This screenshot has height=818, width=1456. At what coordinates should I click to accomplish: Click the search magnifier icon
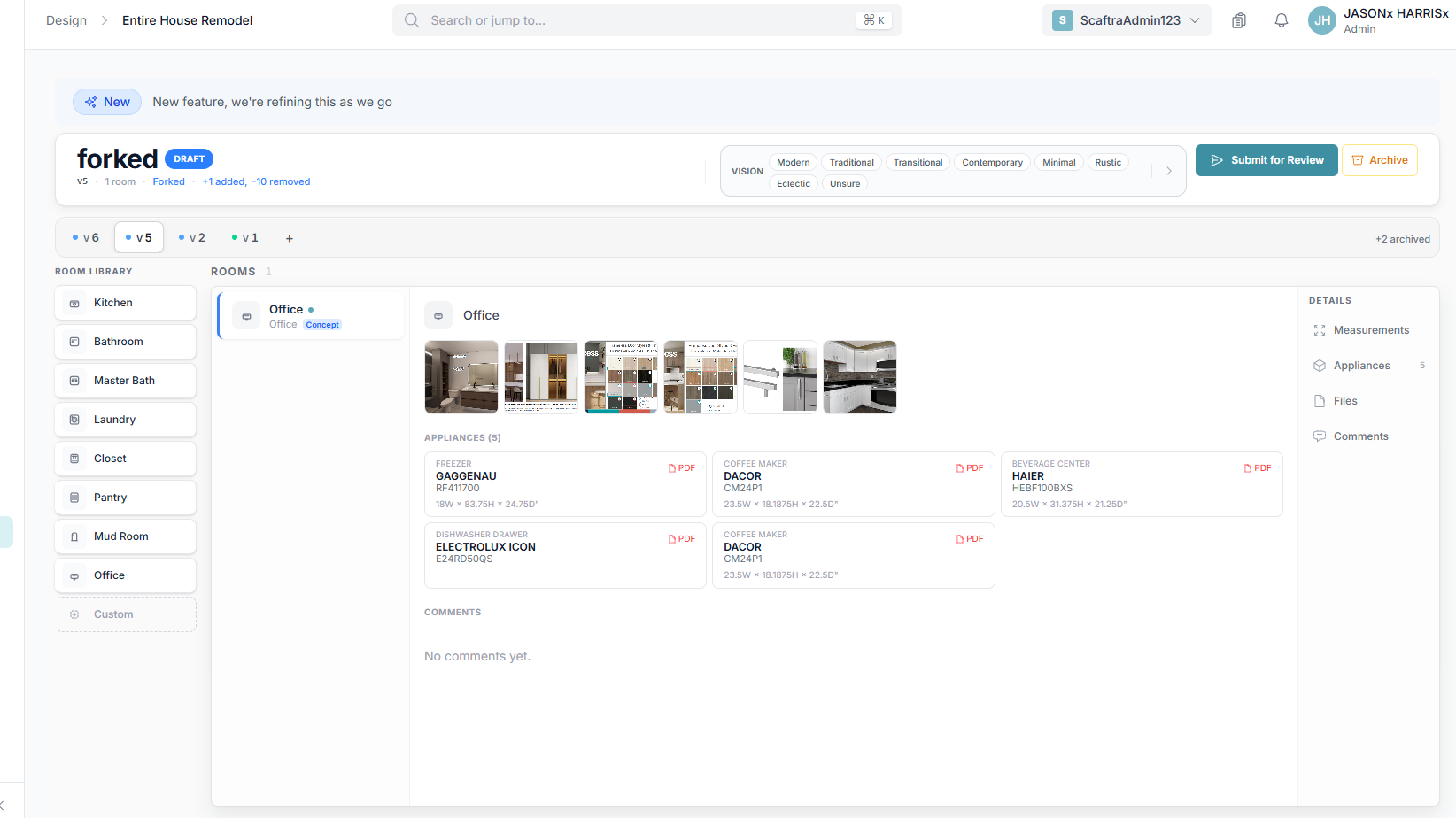412,20
